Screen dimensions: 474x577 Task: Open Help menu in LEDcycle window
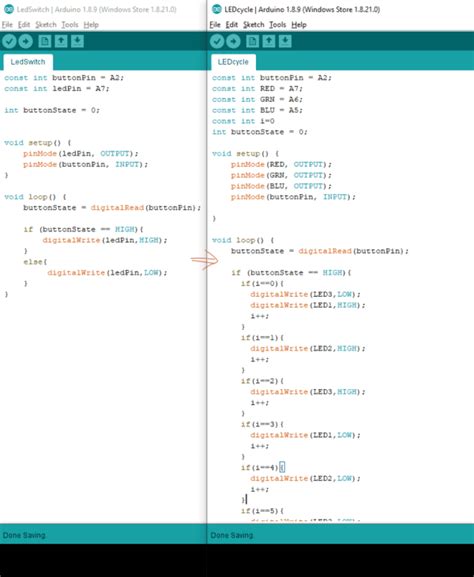click(x=299, y=25)
